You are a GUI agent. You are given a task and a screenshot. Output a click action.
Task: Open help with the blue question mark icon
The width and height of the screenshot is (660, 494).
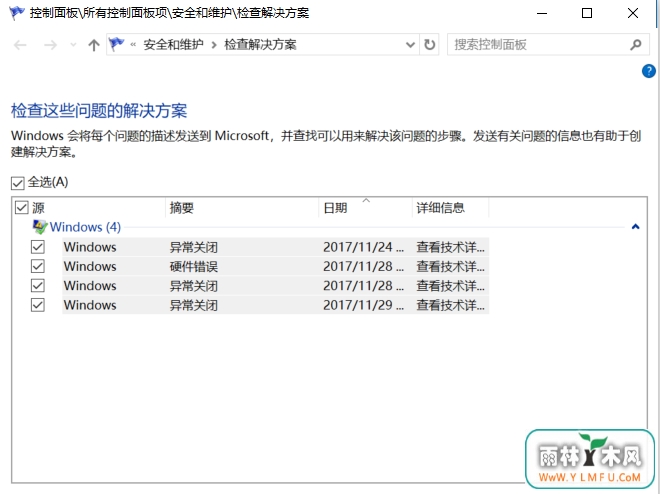[649, 71]
